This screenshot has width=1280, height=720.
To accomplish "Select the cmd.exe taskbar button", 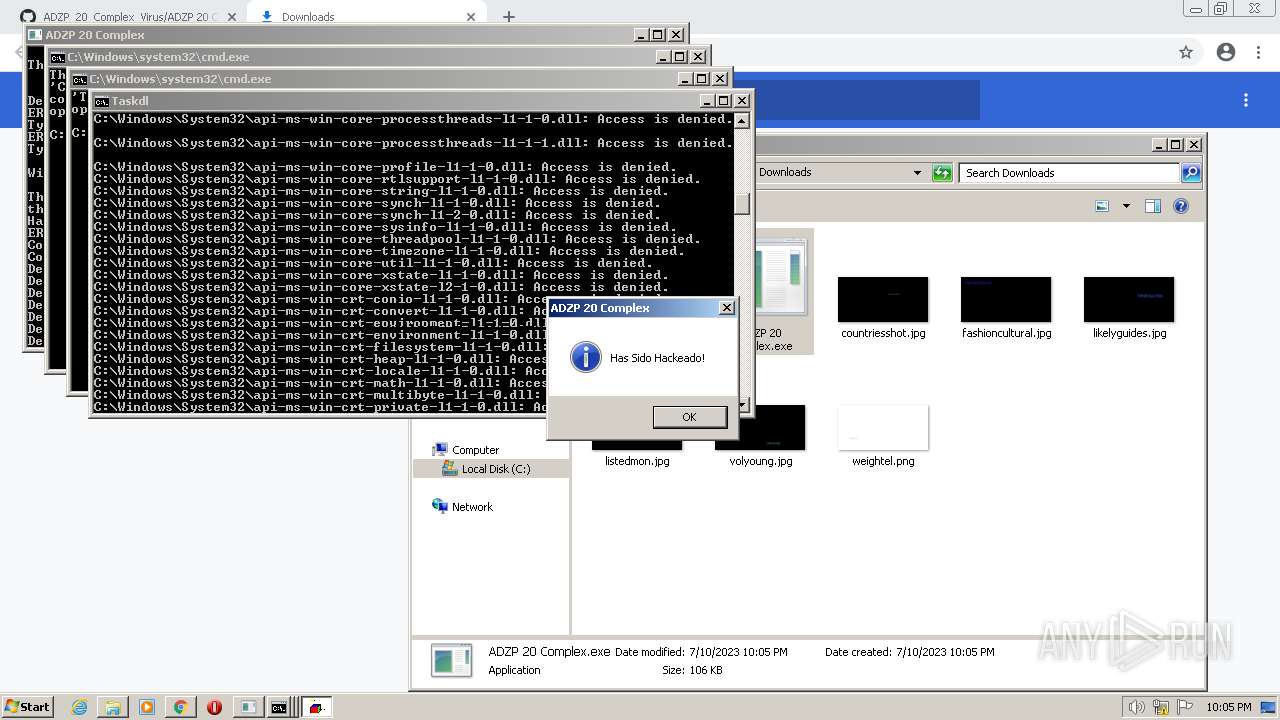I will pyautogui.click(x=280, y=707).
